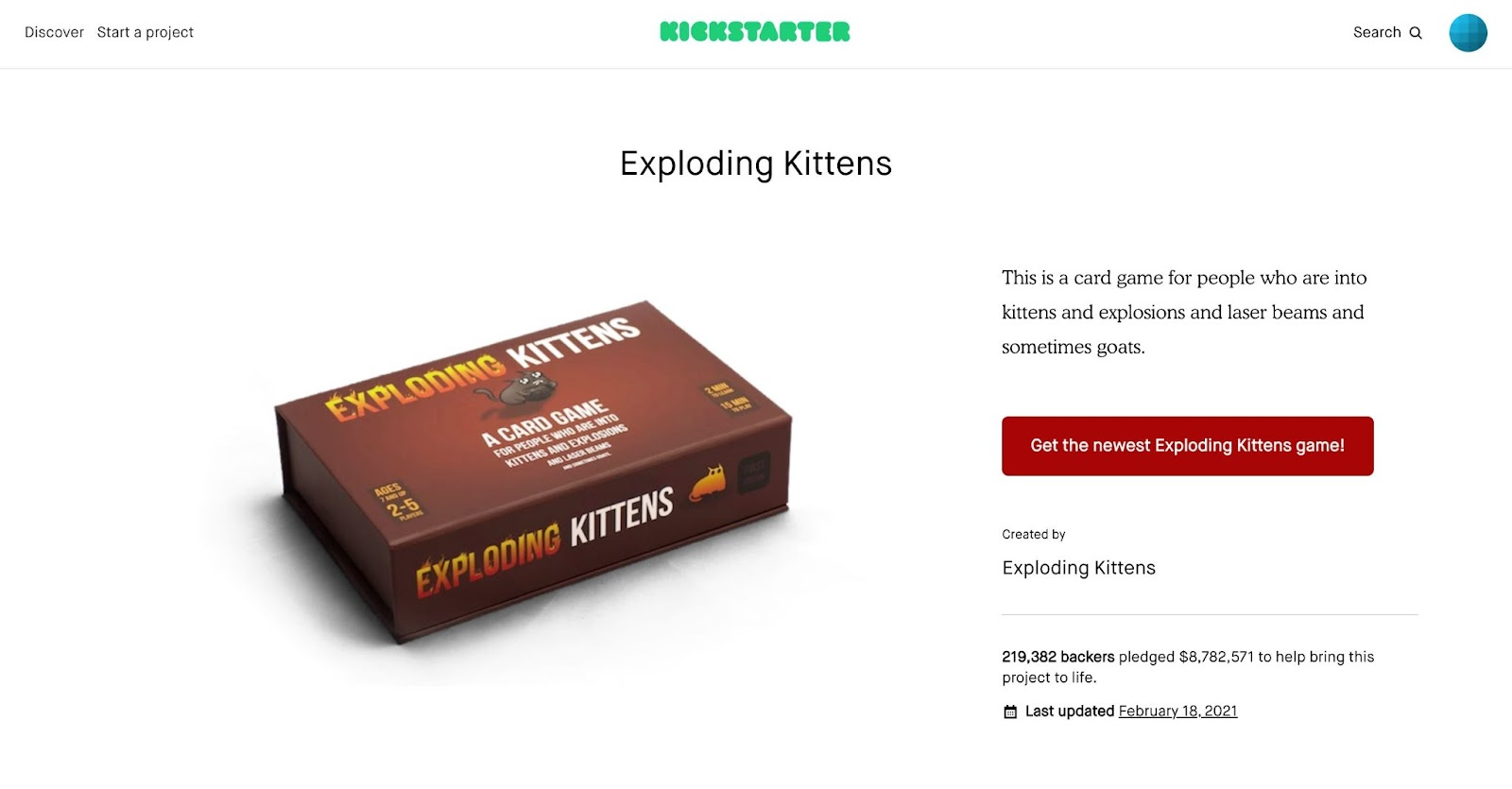Image resolution: width=1512 pixels, height=789 pixels.
Task: Click Get the newest Exploding Kittens game button
Action: (1188, 446)
